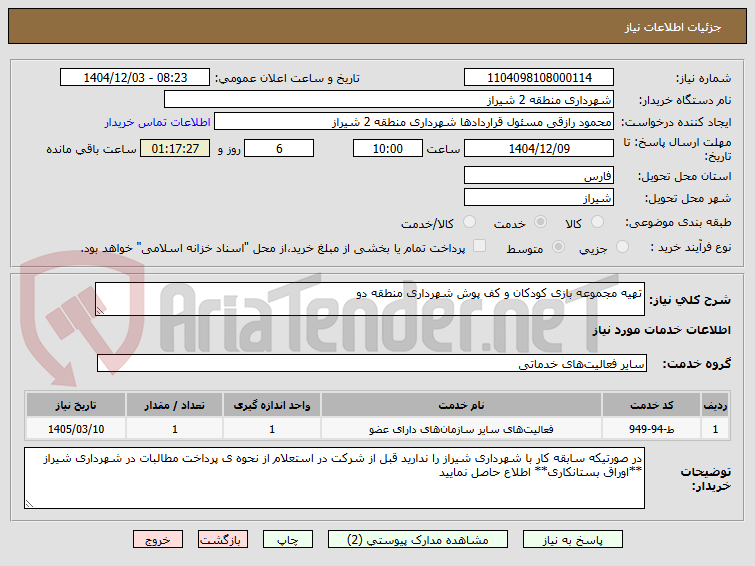Viewport: 755px width, 566px height.
Task: Click the requester field محمود رازقی
Action: tap(414, 121)
